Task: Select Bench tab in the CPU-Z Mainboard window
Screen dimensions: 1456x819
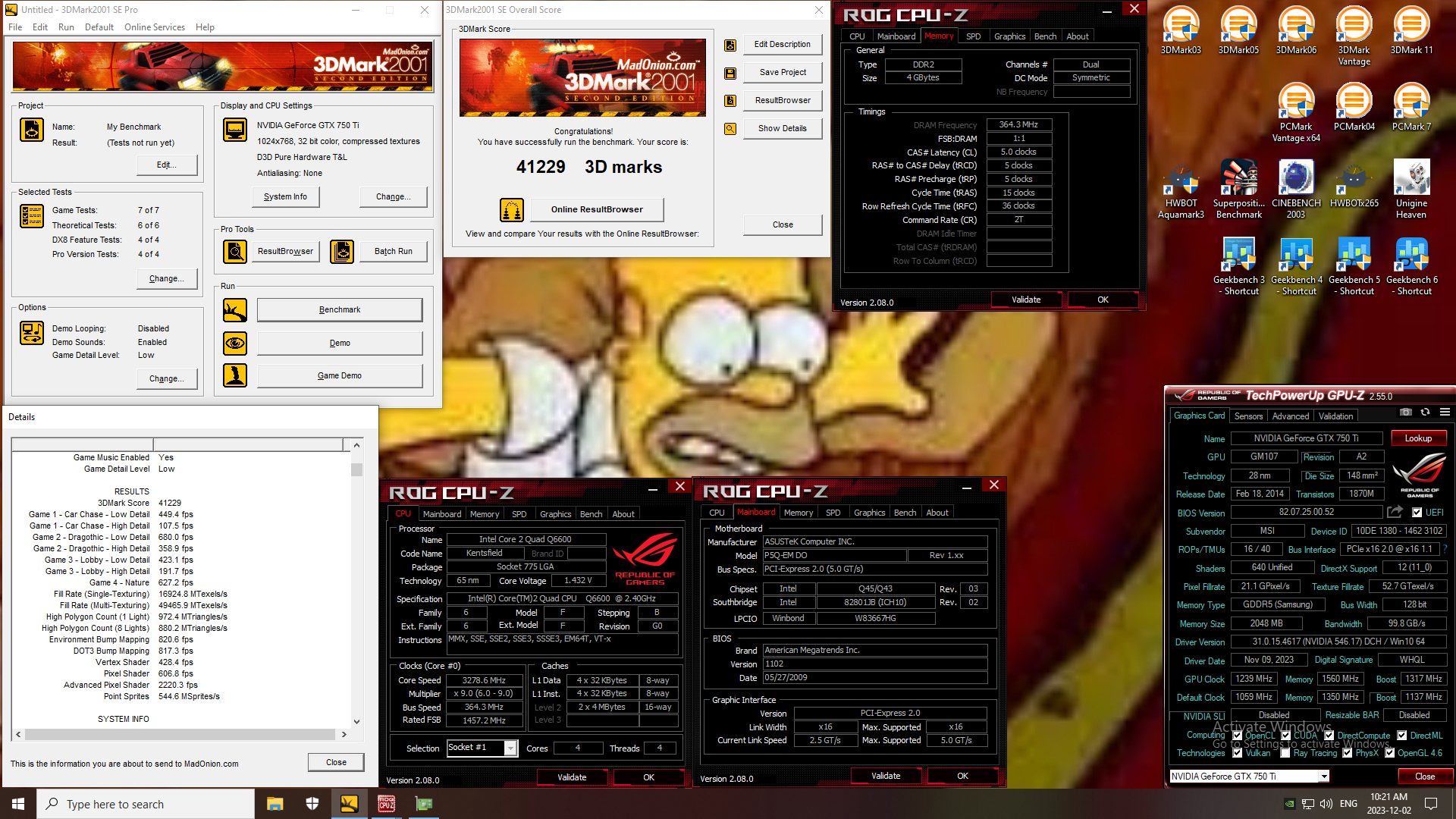Action: (905, 513)
